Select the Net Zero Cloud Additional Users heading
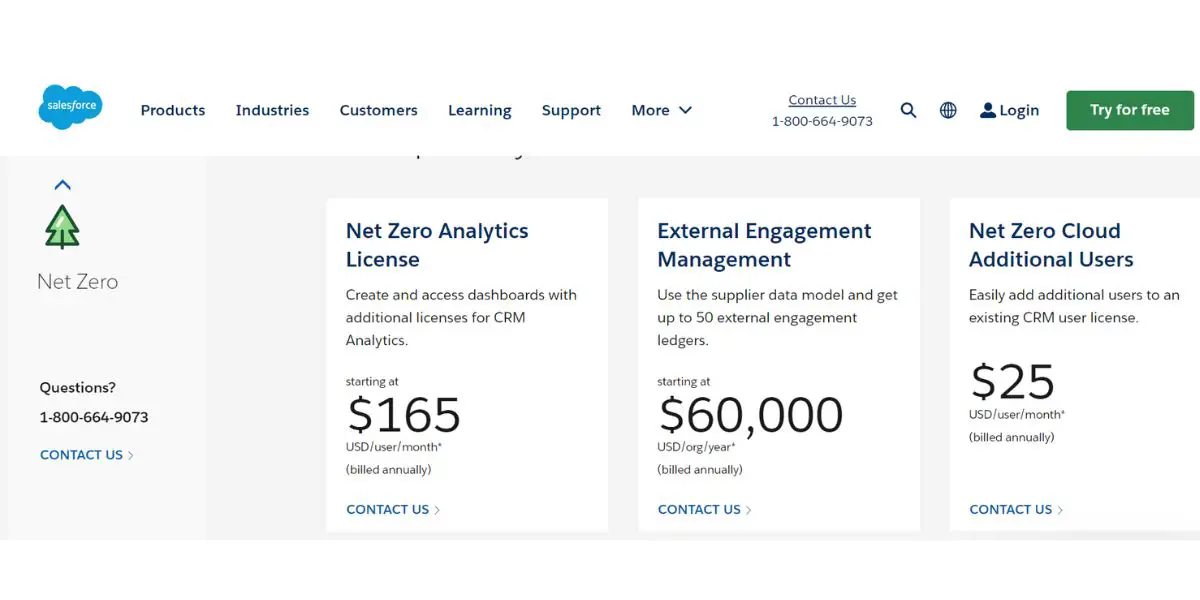The image size is (1200, 600). [1051, 245]
